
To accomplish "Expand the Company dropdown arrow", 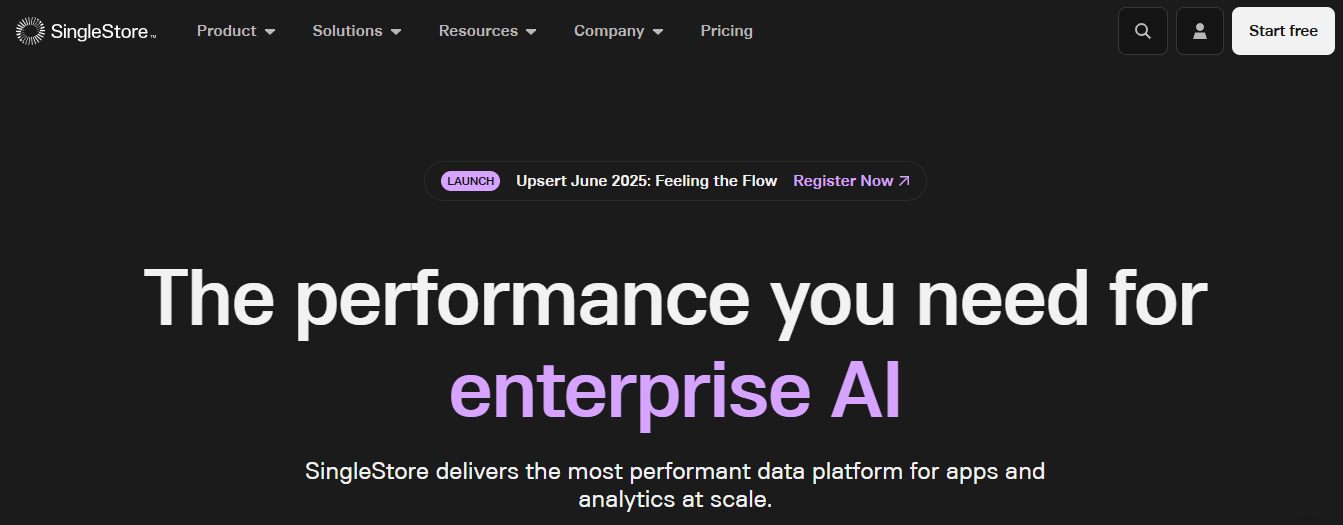I will click(657, 32).
